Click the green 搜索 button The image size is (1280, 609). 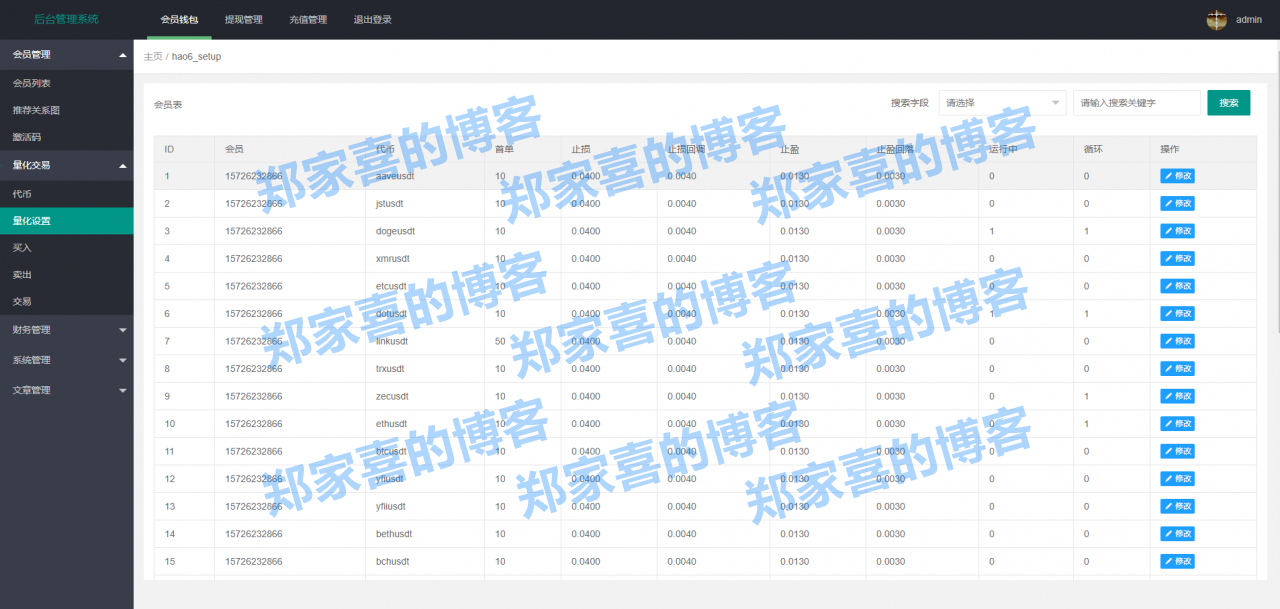click(1229, 103)
